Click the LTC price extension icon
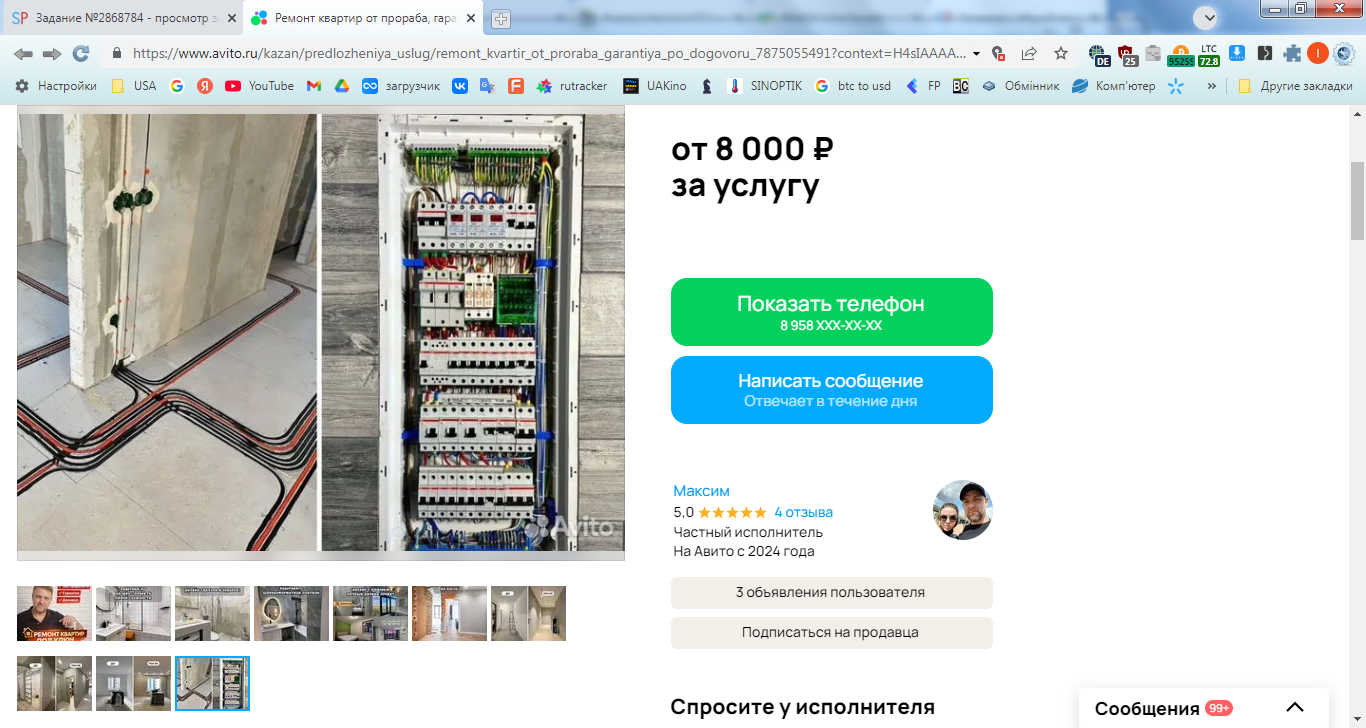 (x=1209, y=54)
